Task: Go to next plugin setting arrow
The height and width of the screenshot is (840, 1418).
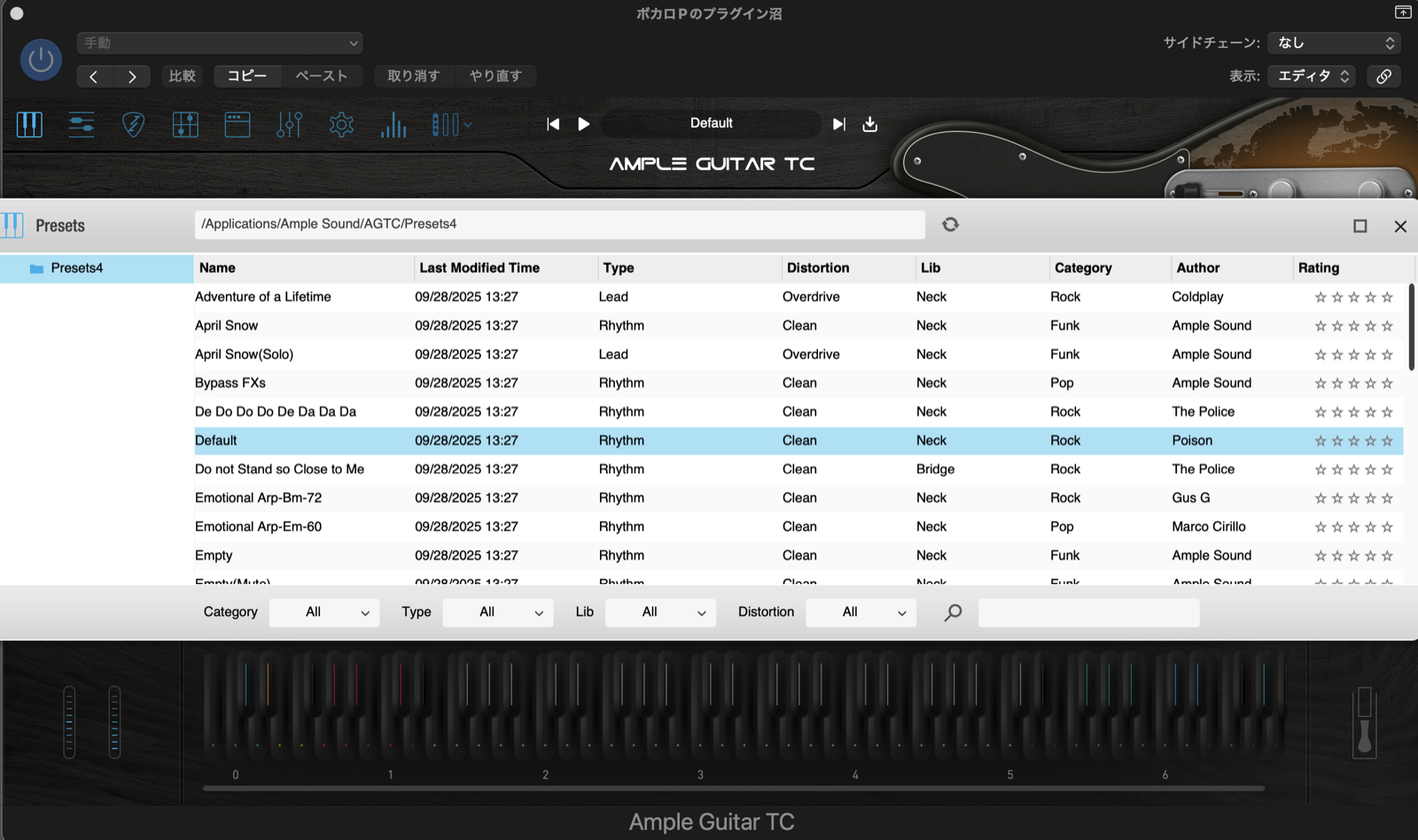Action: click(132, 76)
